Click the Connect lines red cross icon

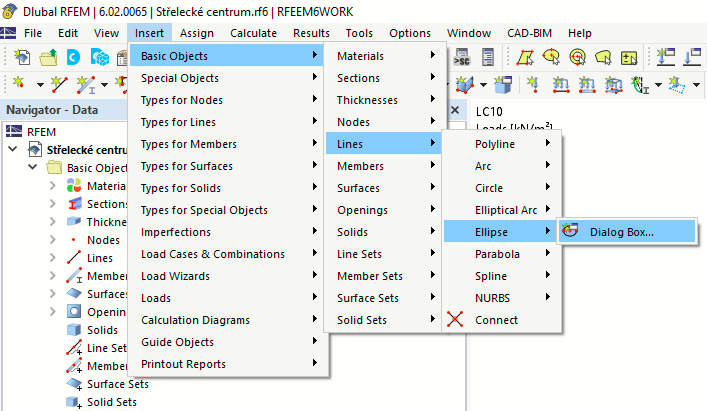point(456,320)
